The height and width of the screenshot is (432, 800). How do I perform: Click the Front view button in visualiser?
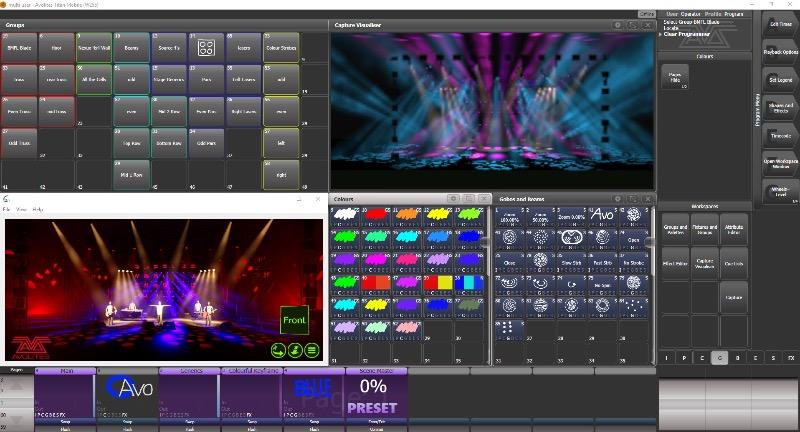(294, 320)
